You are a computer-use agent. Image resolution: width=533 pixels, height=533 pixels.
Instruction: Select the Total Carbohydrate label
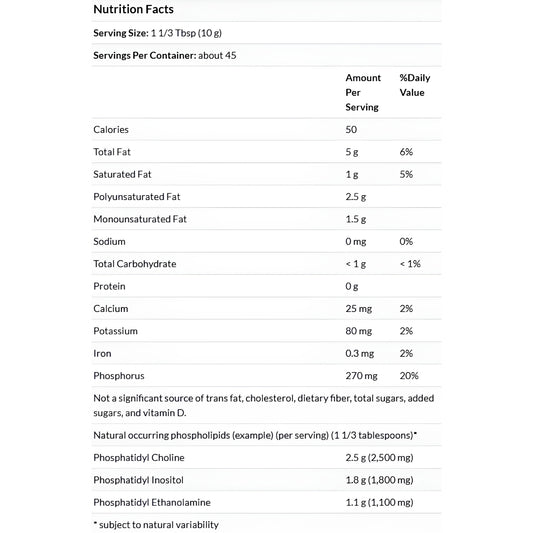135,264
